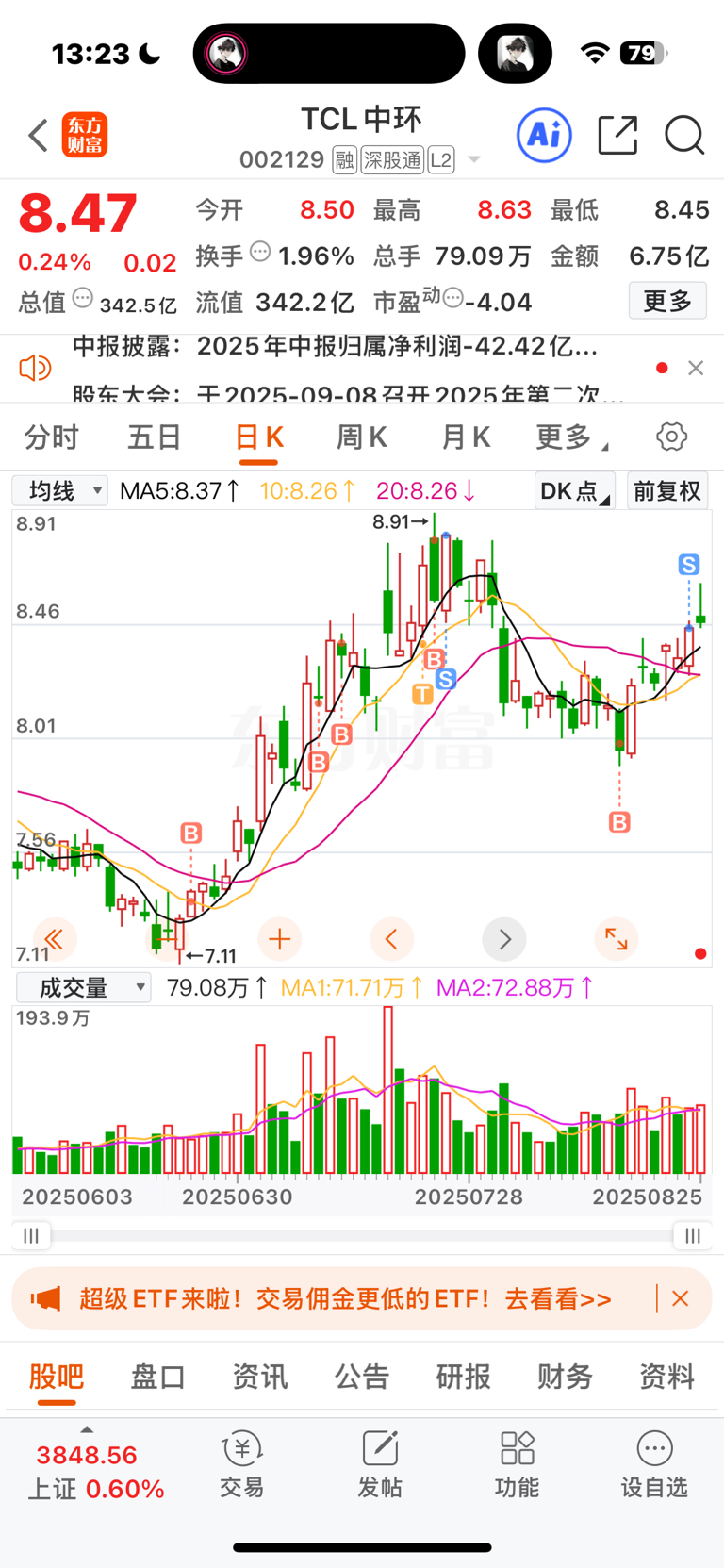The height and width of the screenshot is (1568, 724).
Task: Expand chart to fullscreen icon
Action: (x=617, y=938)
